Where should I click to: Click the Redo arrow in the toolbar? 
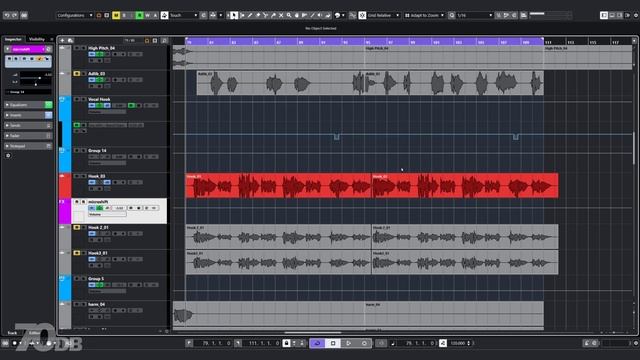click(x=15, y=15)
